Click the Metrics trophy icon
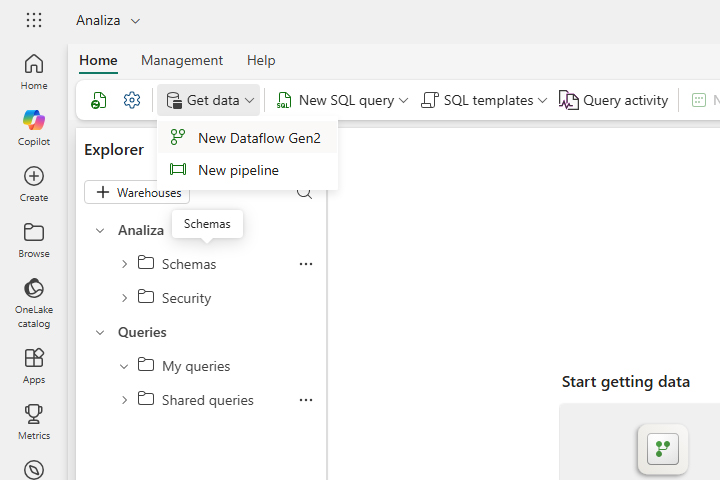720x480 pixels. coord(34,414)
